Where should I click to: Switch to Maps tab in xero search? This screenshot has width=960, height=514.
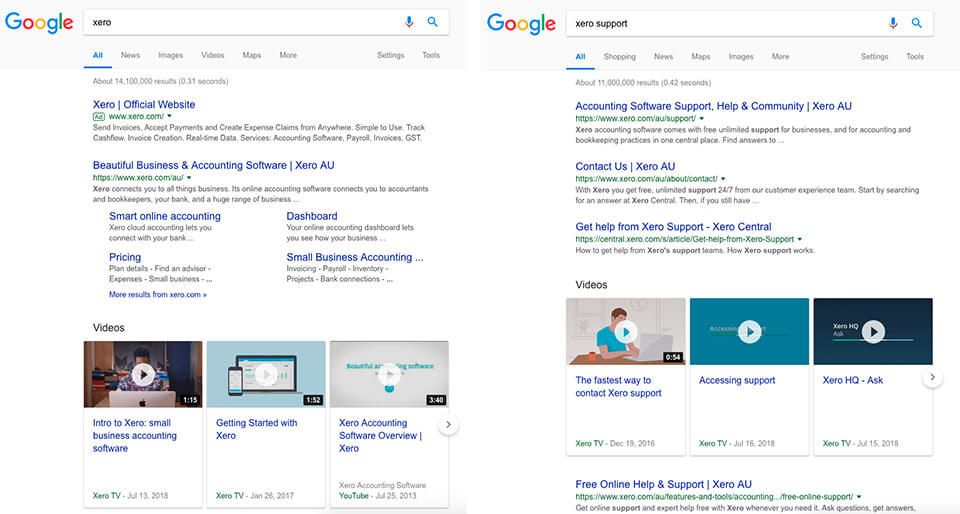point(252,55)
